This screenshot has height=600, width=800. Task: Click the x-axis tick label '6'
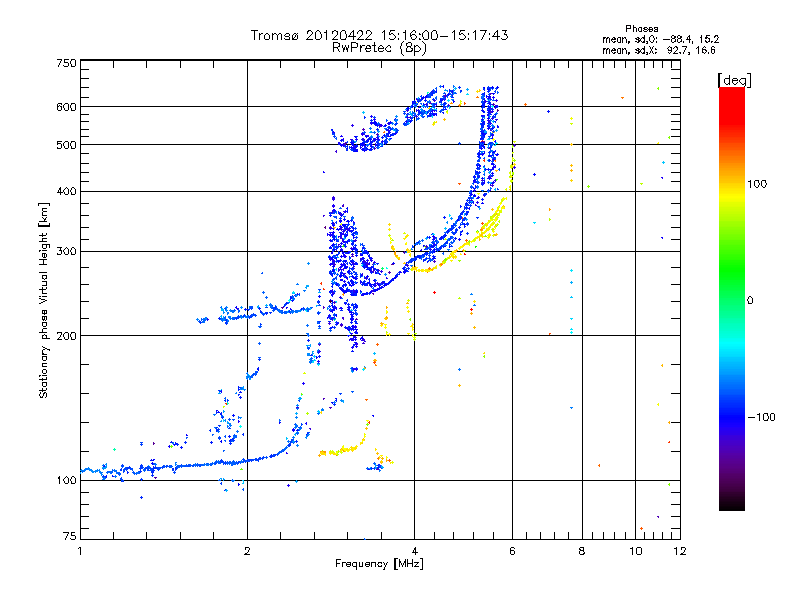point(512,551)
